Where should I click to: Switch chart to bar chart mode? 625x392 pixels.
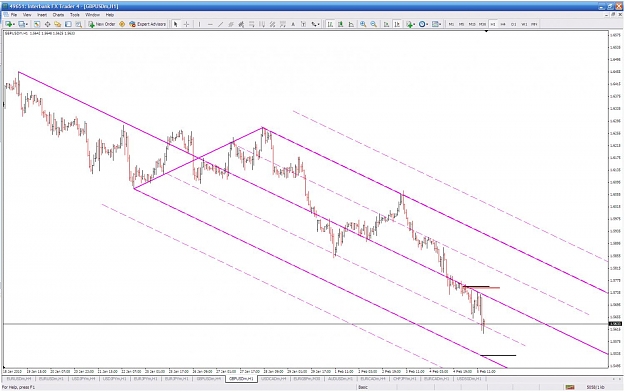pos(330,24)
